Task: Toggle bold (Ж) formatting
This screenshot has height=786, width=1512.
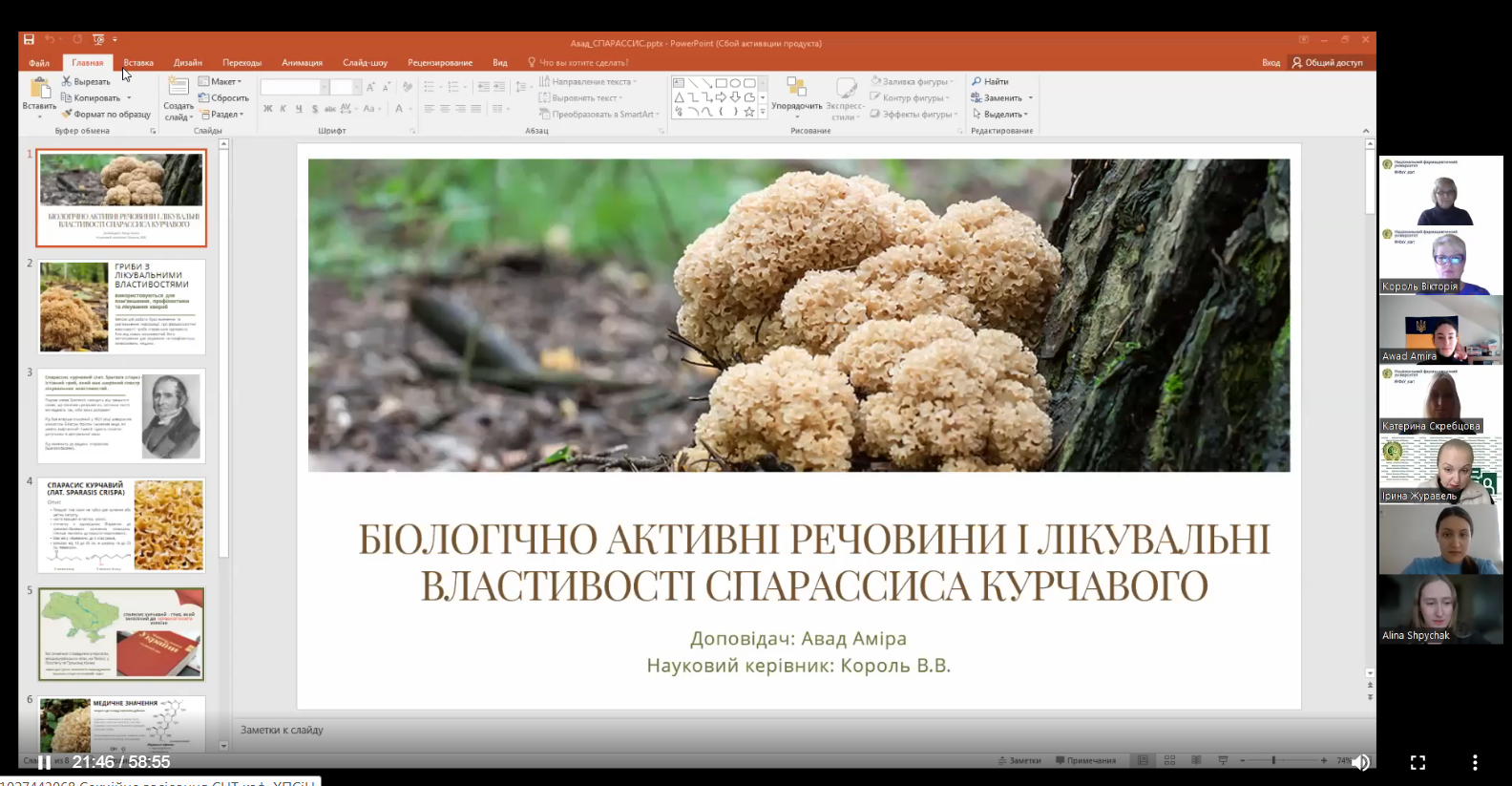Action: pos(268,109)
